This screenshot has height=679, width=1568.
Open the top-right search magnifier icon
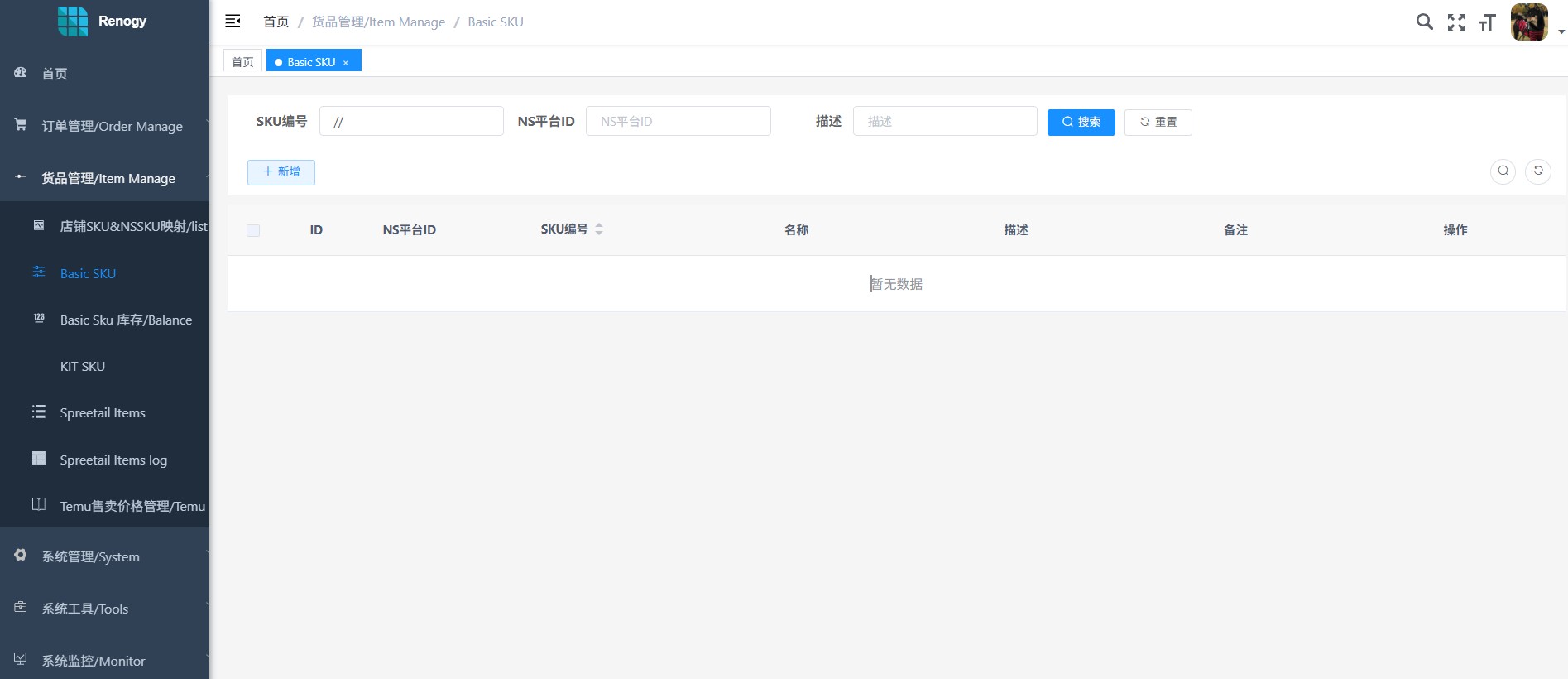point(1424,22)
